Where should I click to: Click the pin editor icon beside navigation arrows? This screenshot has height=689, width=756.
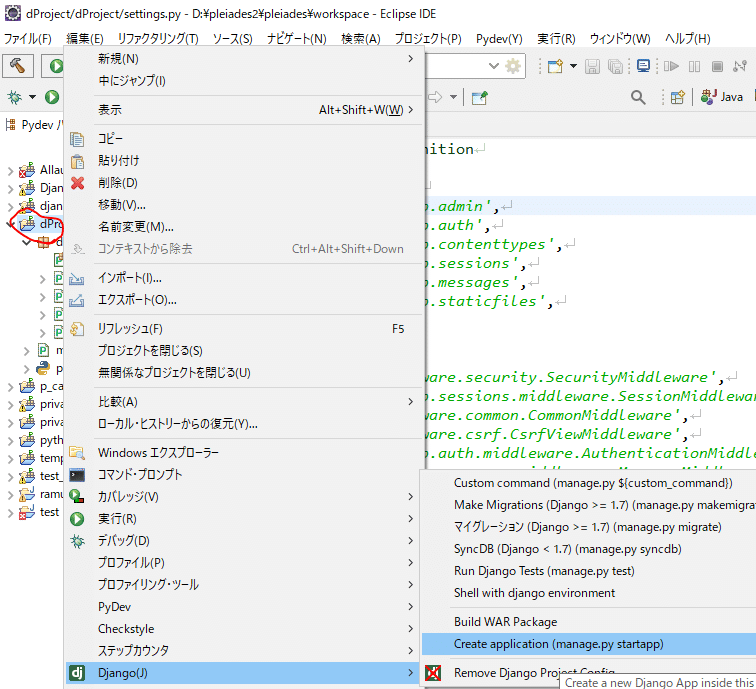click(x=479, y=97)
